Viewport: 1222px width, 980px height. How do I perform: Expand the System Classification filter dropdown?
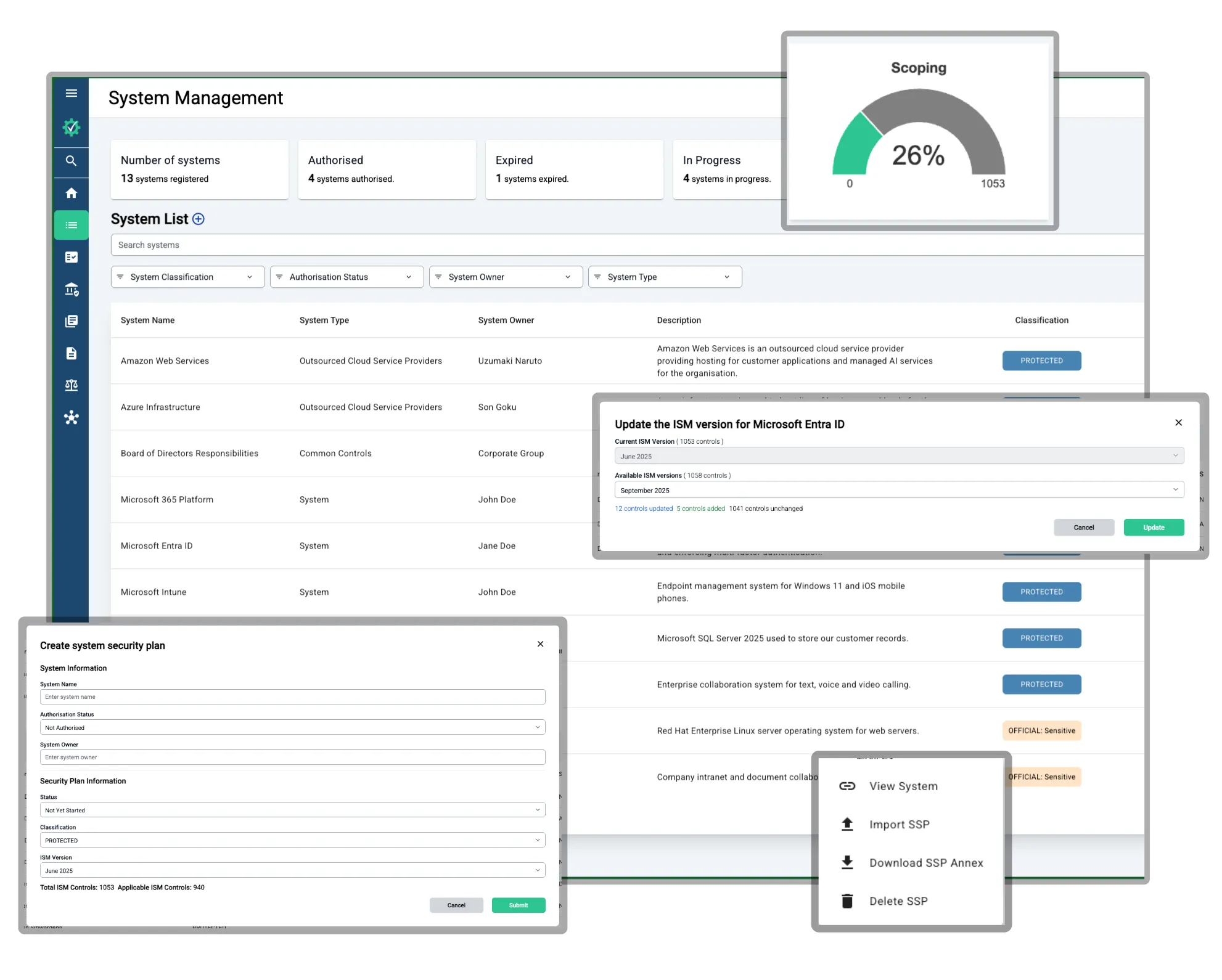[x=187, y=277]
